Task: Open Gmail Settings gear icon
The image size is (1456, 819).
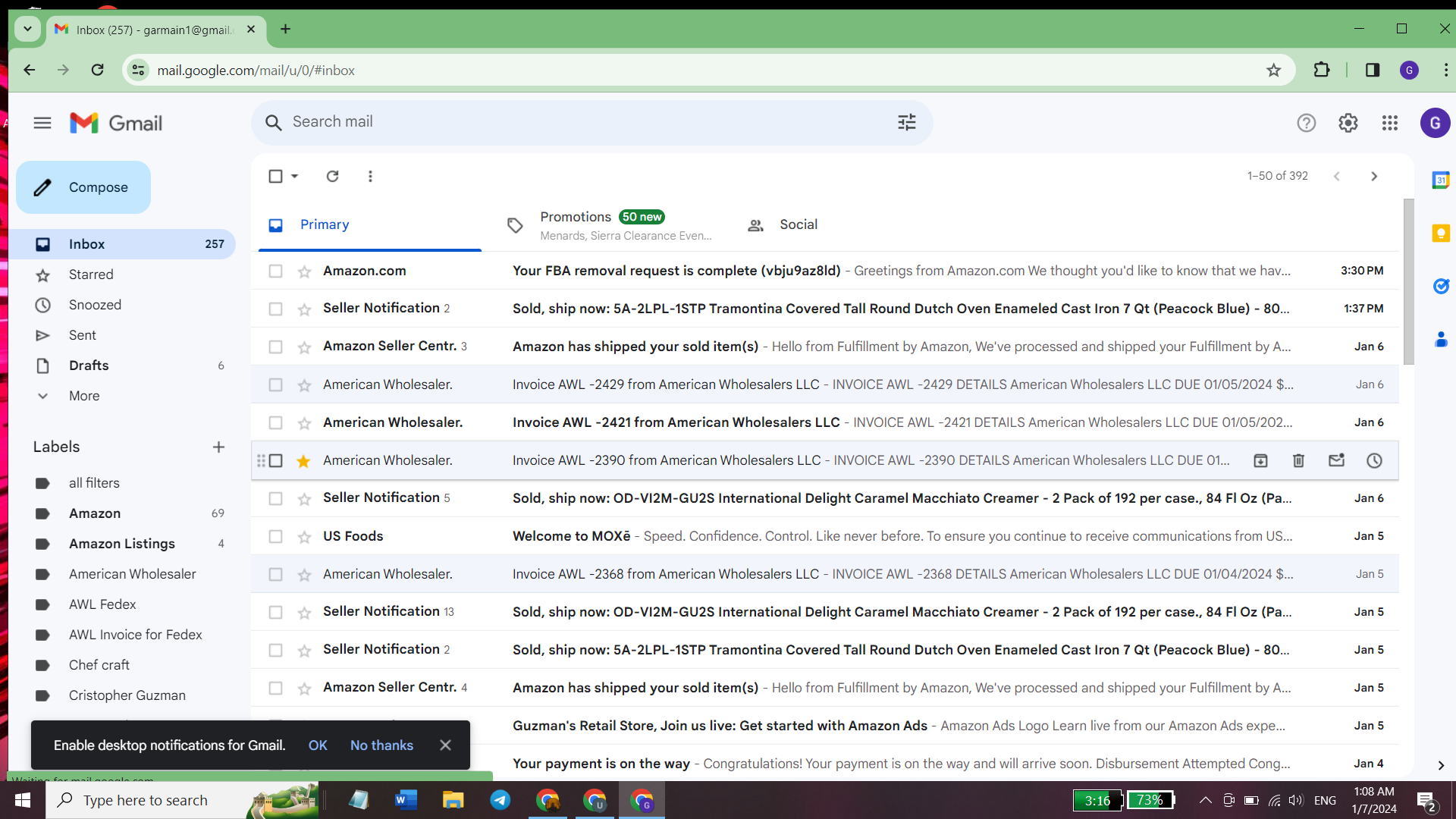Action: coord(1348,123)
